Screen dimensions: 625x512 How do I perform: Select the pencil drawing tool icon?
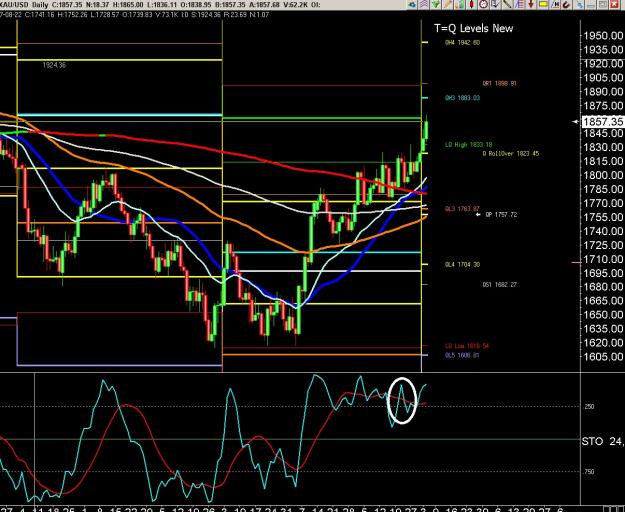click(x=447, y=4)
